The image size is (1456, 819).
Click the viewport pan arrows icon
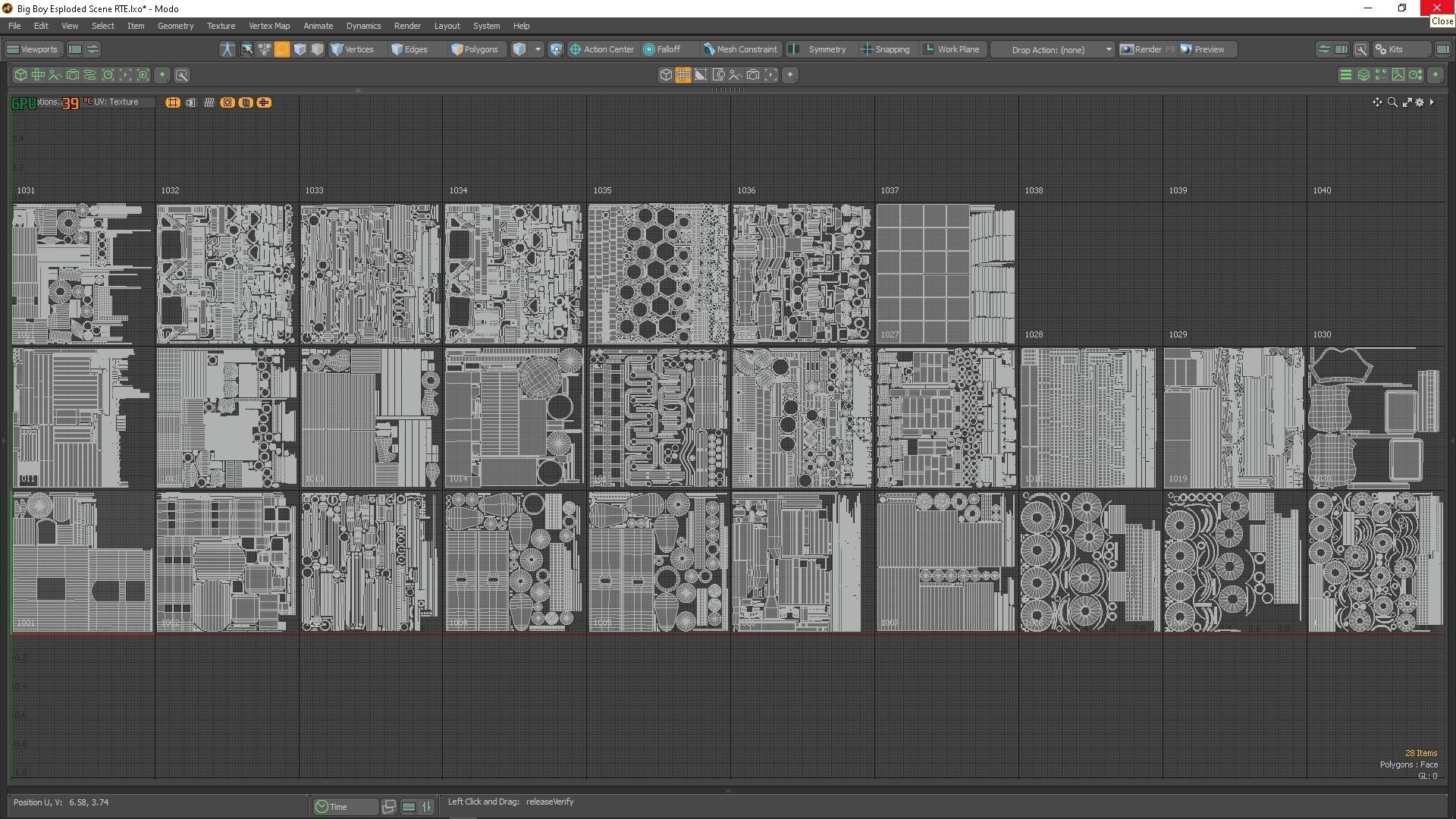(1377, 102)
